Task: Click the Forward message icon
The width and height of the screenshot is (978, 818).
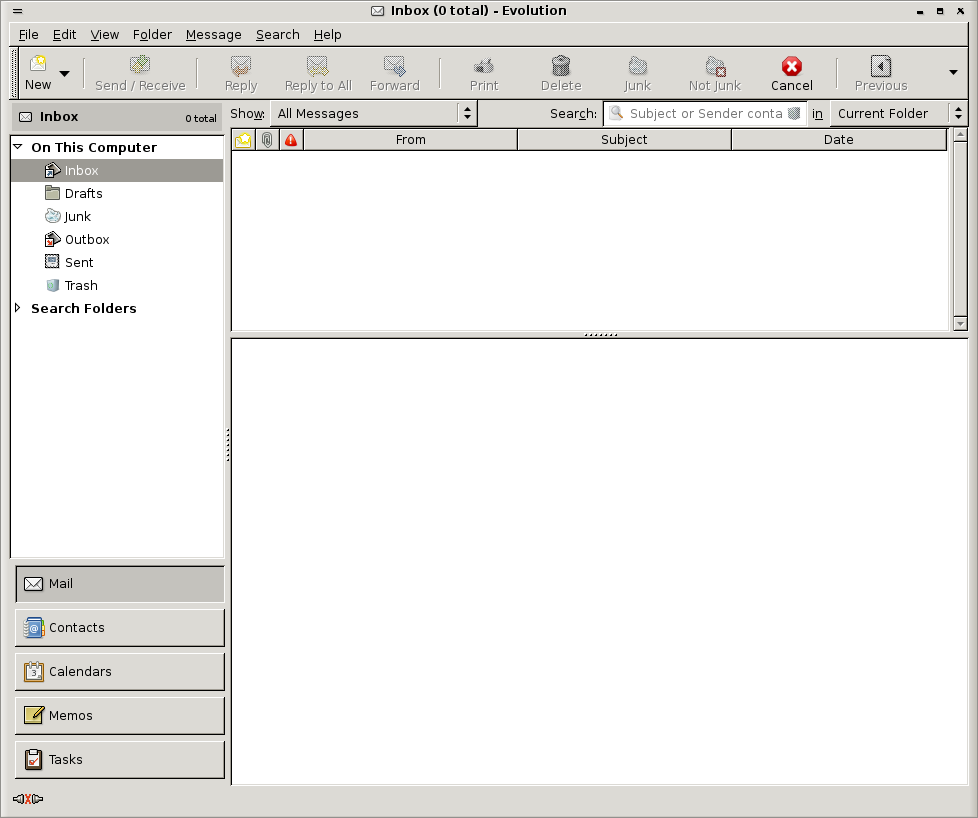Action: point(394,66)
